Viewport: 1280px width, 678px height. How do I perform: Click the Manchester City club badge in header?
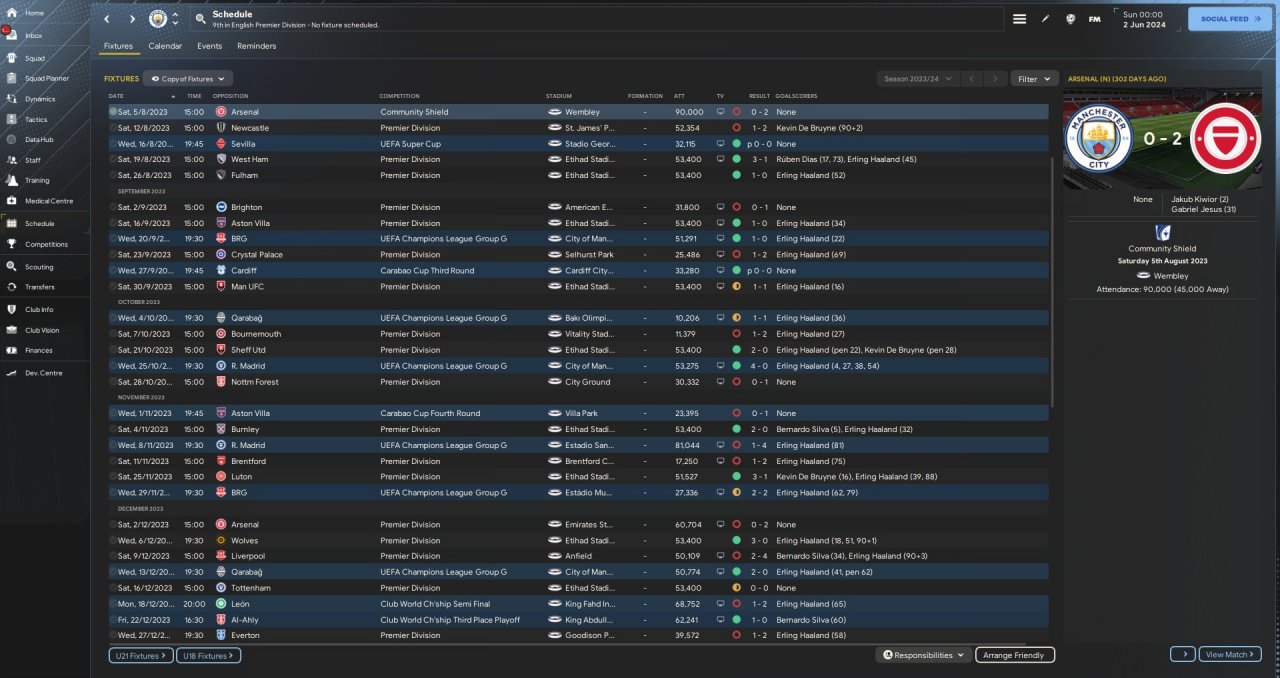click(158, 19)
